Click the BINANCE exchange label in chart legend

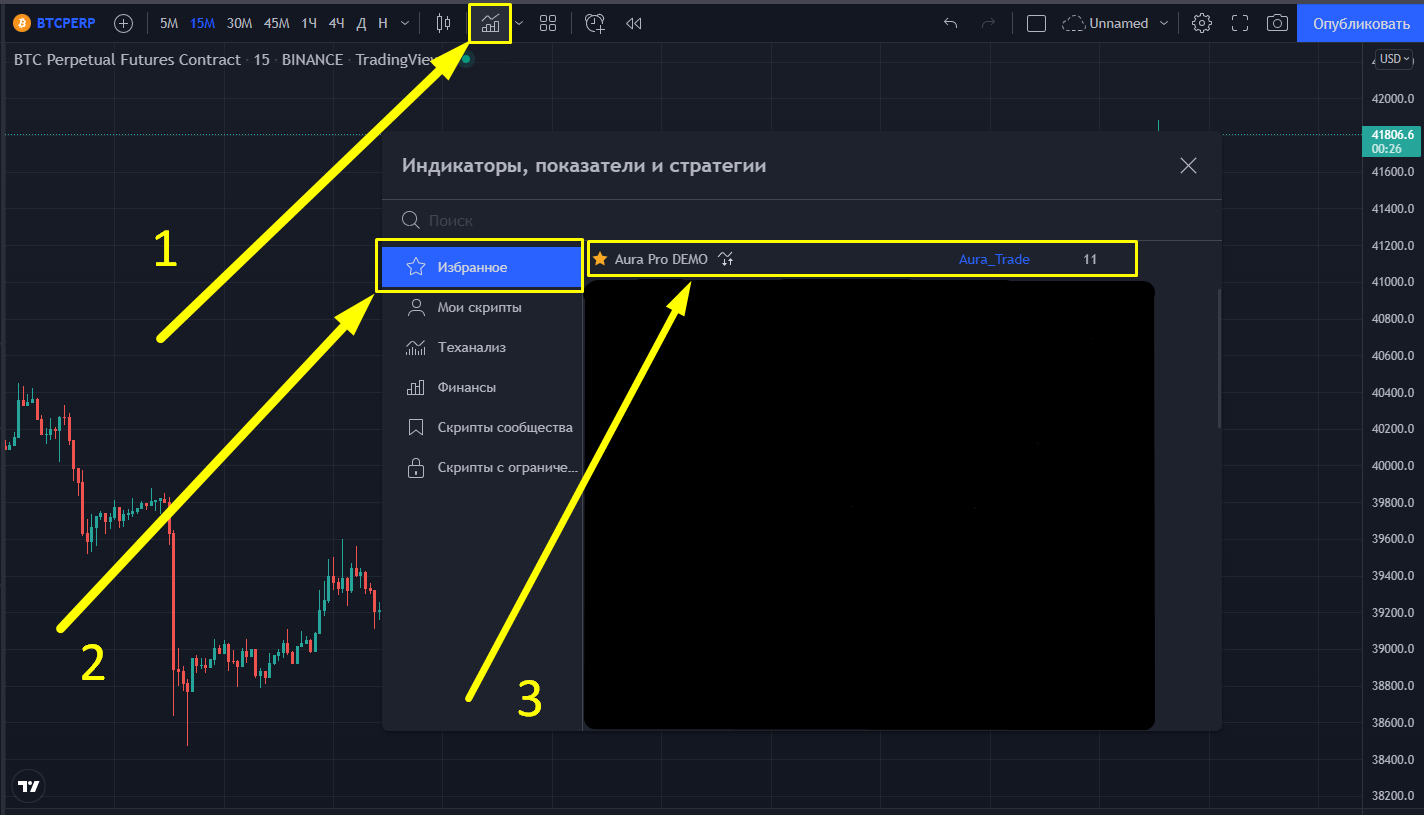312,60
